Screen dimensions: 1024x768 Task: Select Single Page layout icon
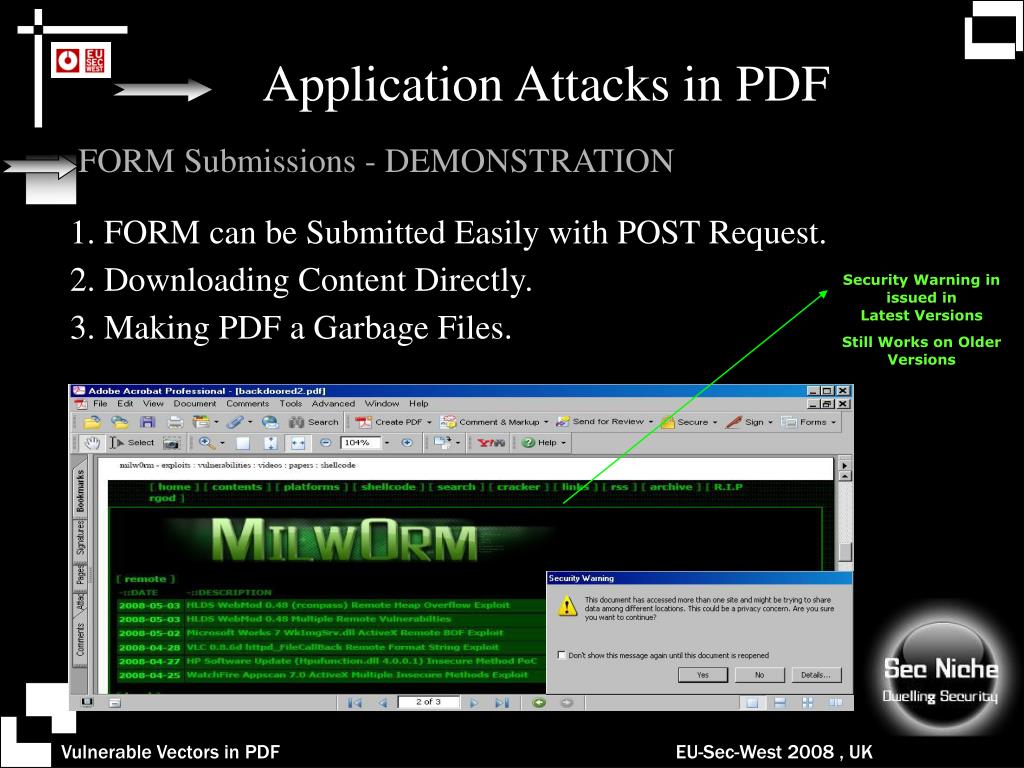click(752, 703)
